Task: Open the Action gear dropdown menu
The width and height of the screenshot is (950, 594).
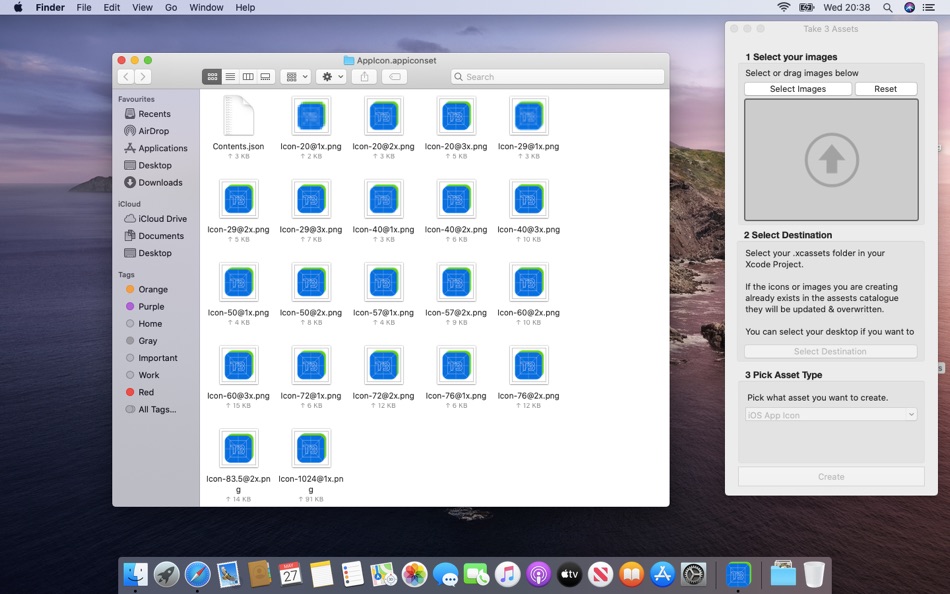Action: pyautogui.click(x=330, y=77)
